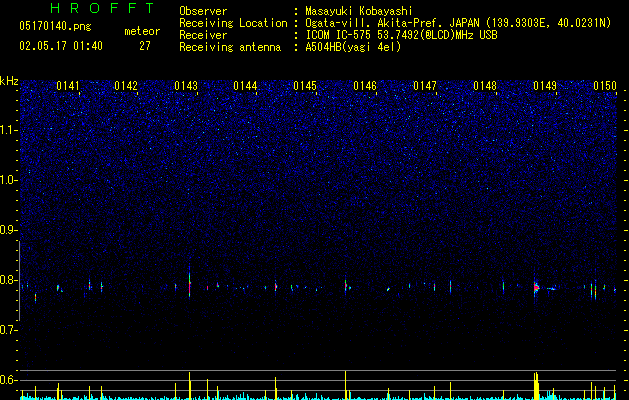Click the Receiver field label
Image resolution: width=629 pixels, height=400 pixels.
[x=203, y=35]
